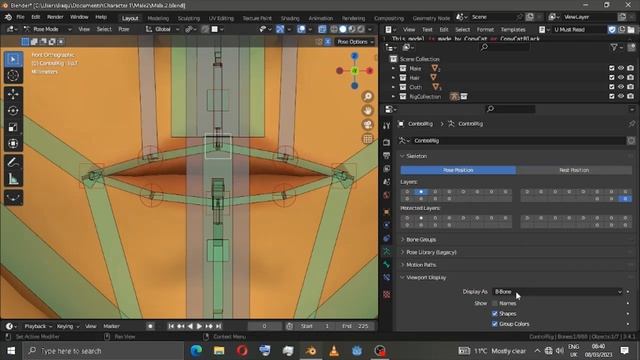Pick the Measure tool

click(x=13, y=179)
